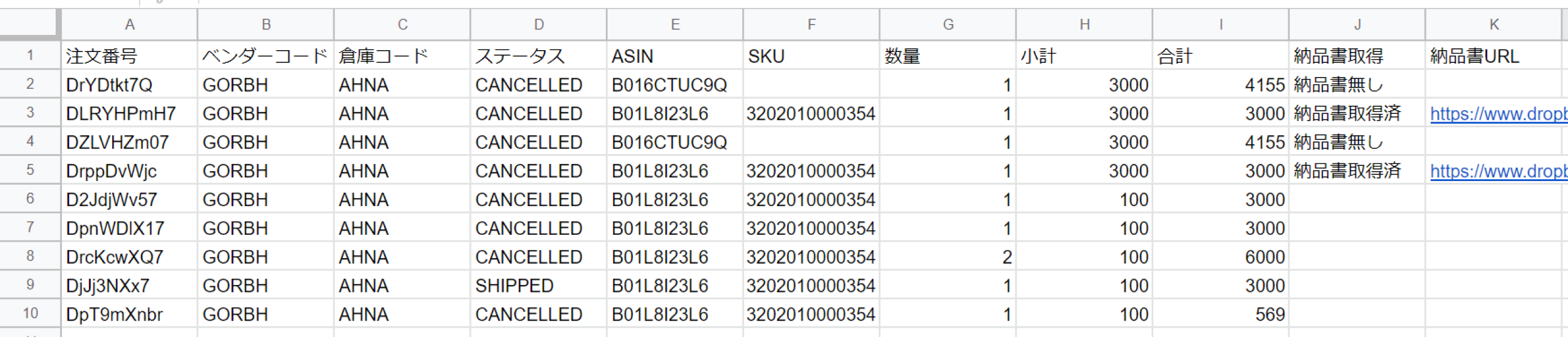Image resolution: width=1568 pixels, height=337 pixels.
Task: Click the SHIPPED status cell
Action: (x=538, y=286)
